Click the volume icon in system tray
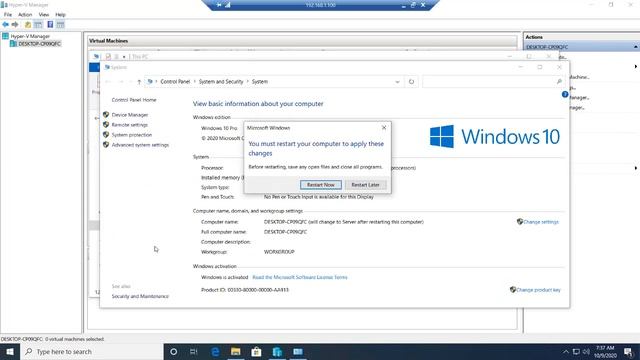The image size is (640, 360). coord(586,352)
